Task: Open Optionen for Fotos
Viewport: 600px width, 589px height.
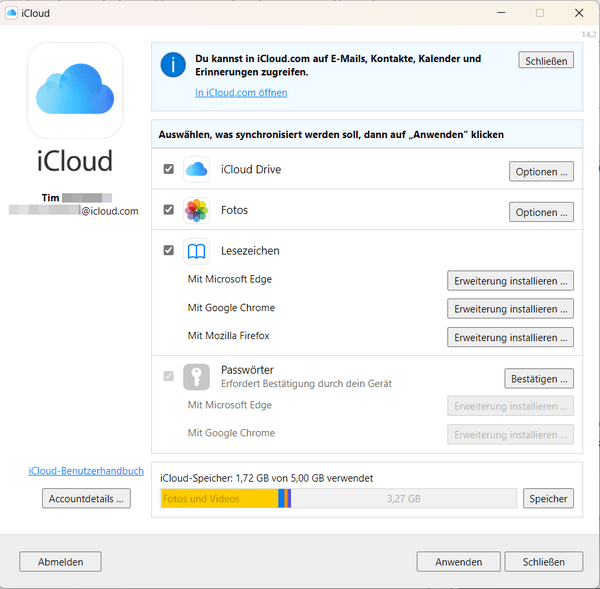Action: point(541,212)
